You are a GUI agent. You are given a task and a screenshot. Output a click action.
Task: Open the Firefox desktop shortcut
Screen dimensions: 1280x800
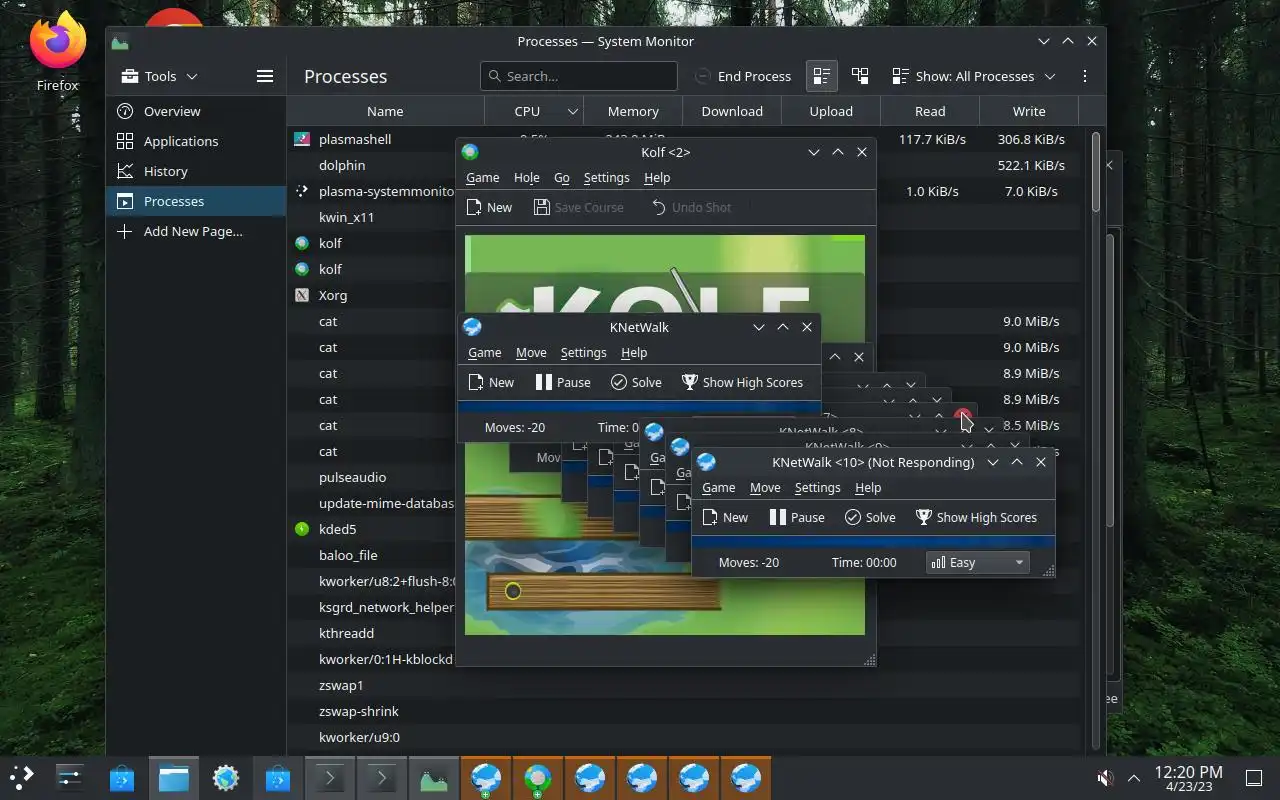coord(57,52)
